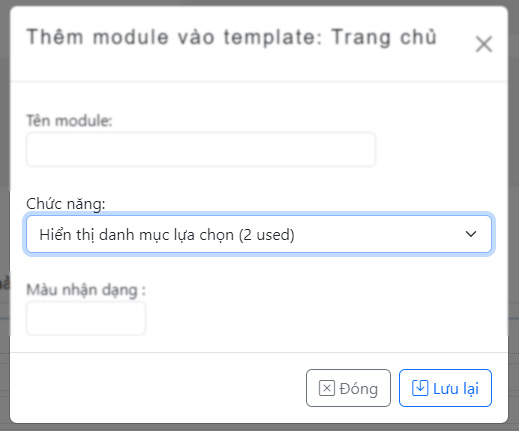Click the 'Tên module:' label
Image resolution: width=519 pixels, height=431 pixels.
tap(69, 121)
